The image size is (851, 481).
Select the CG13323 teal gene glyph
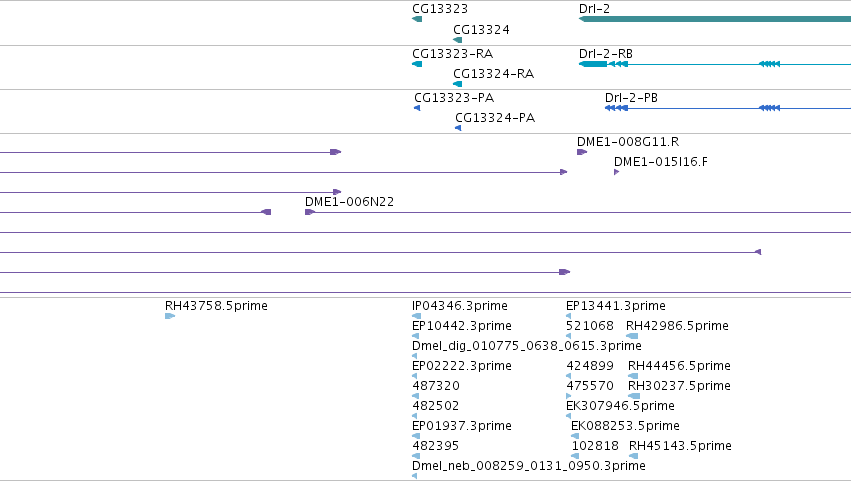[417, 19]
